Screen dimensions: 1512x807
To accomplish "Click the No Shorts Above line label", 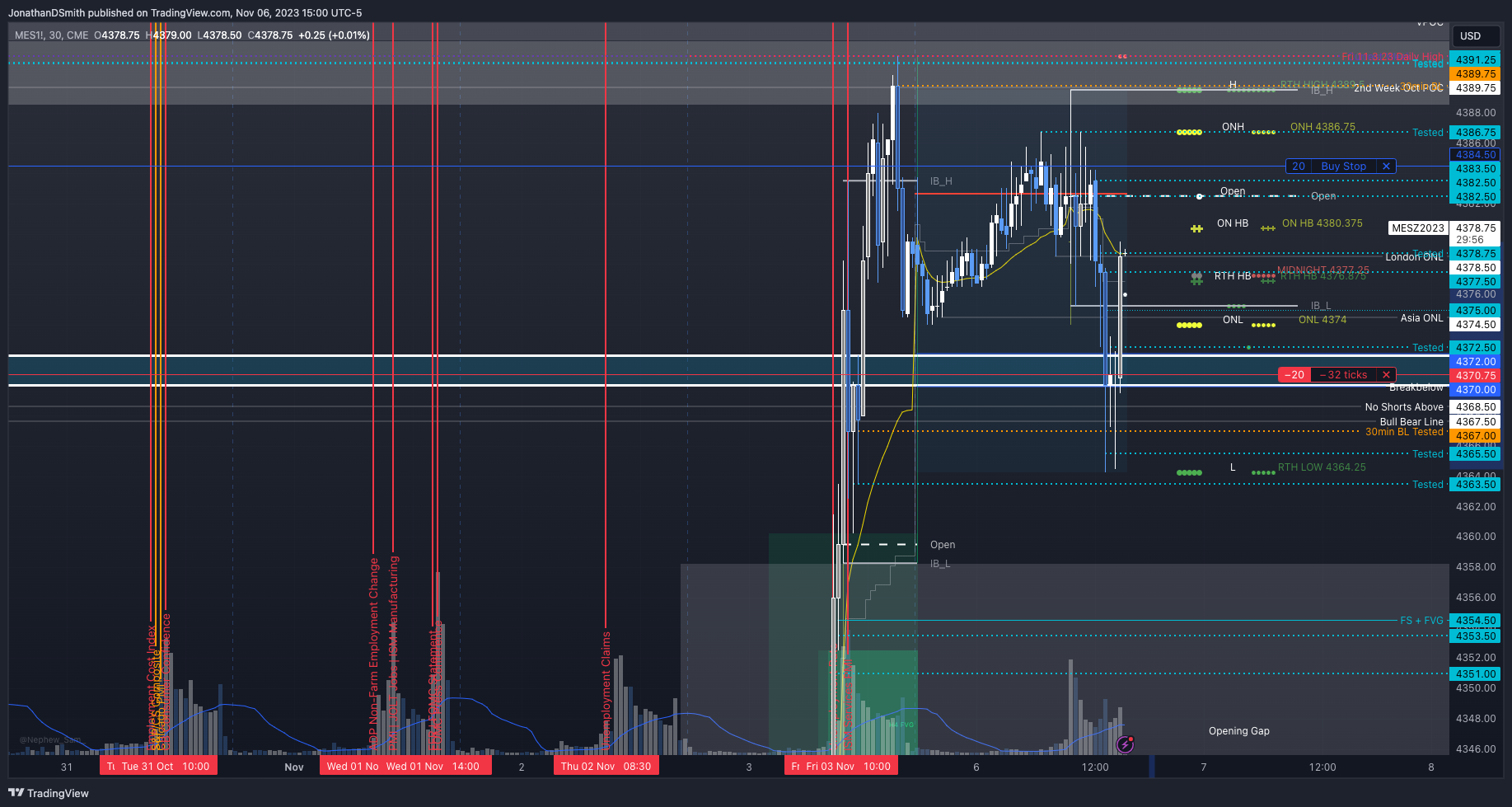I will coord(1404,407).
